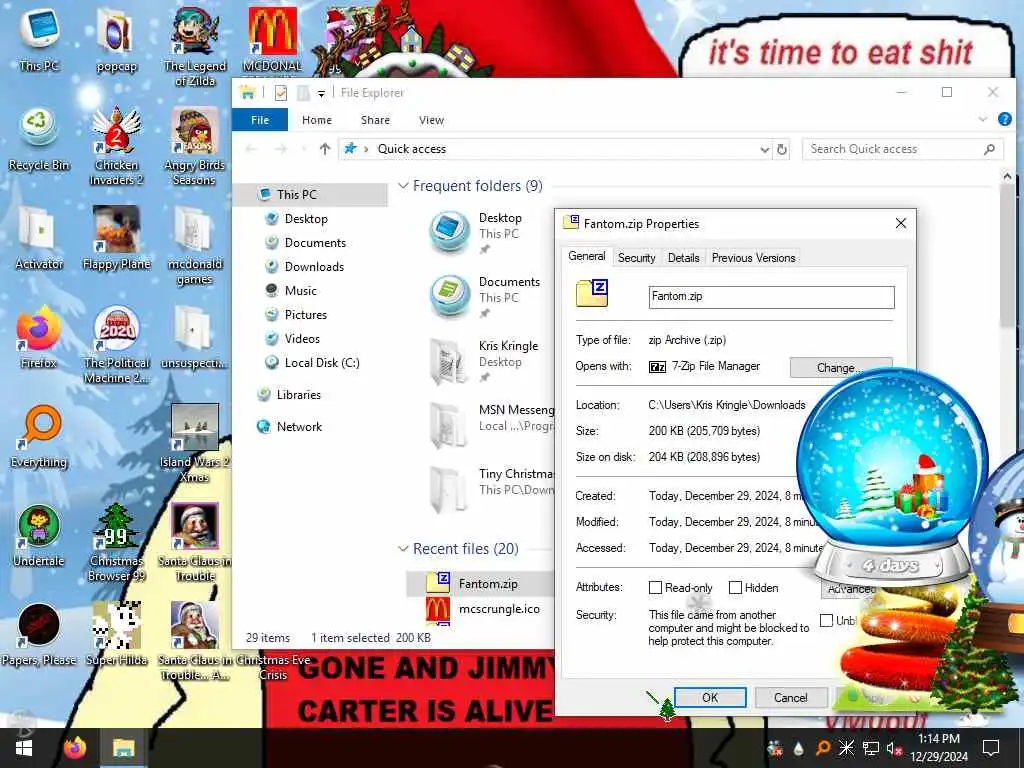This screenshot has height=768, width=1024.
Task: Launch Firefox from desktop shortcut
Action: (39, 337)
